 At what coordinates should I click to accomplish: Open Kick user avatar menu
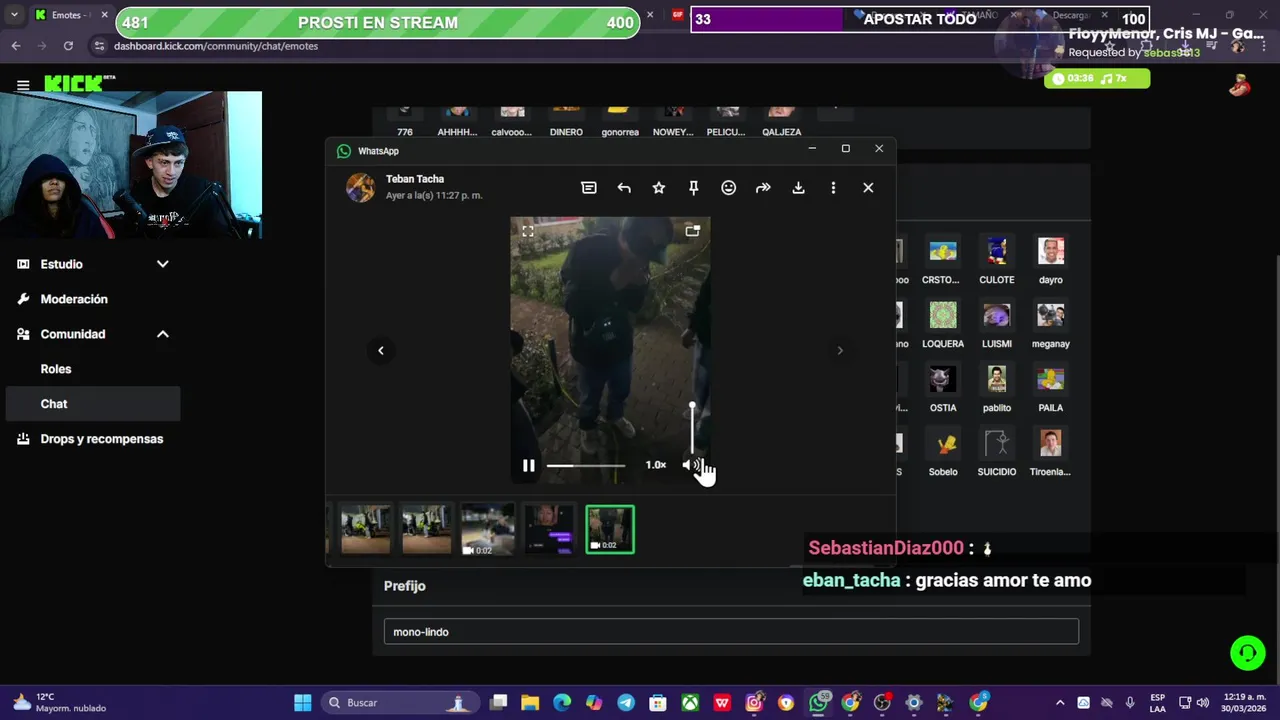tap(1240, 86)
